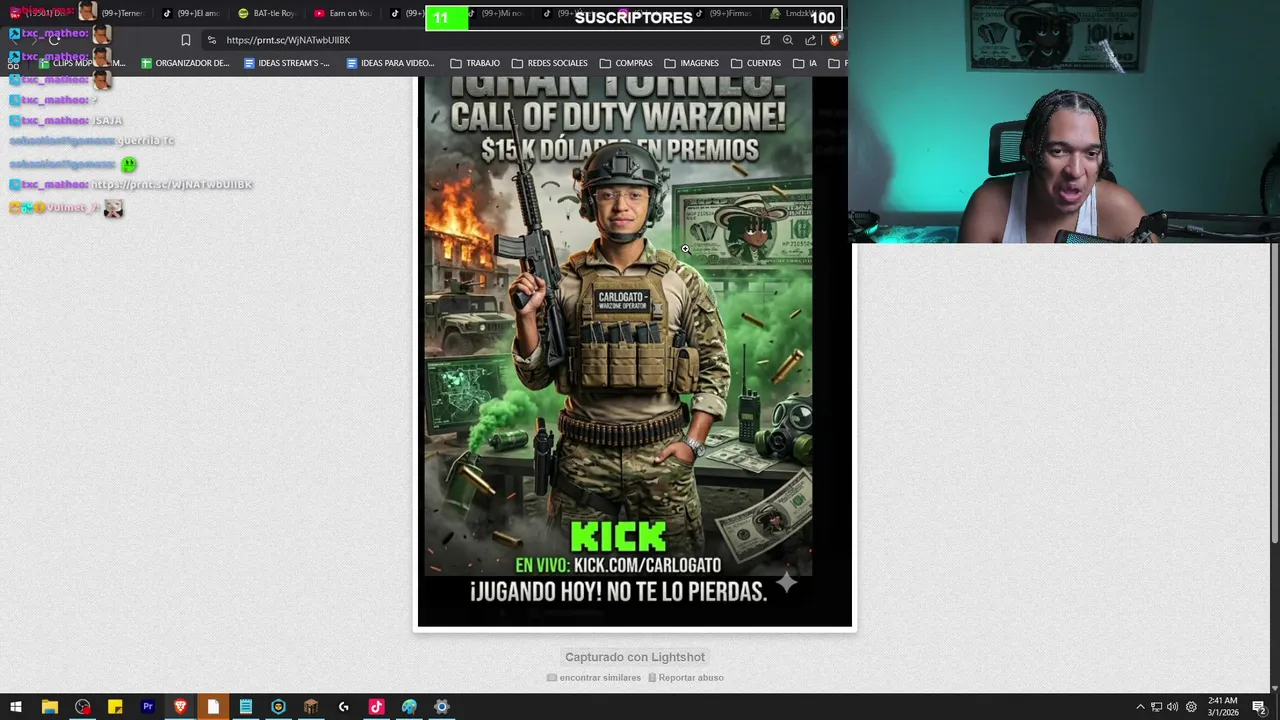Click the page vertical scrollbar
The height and width of the screenshot is (720, 1280).
(1274, 393)
